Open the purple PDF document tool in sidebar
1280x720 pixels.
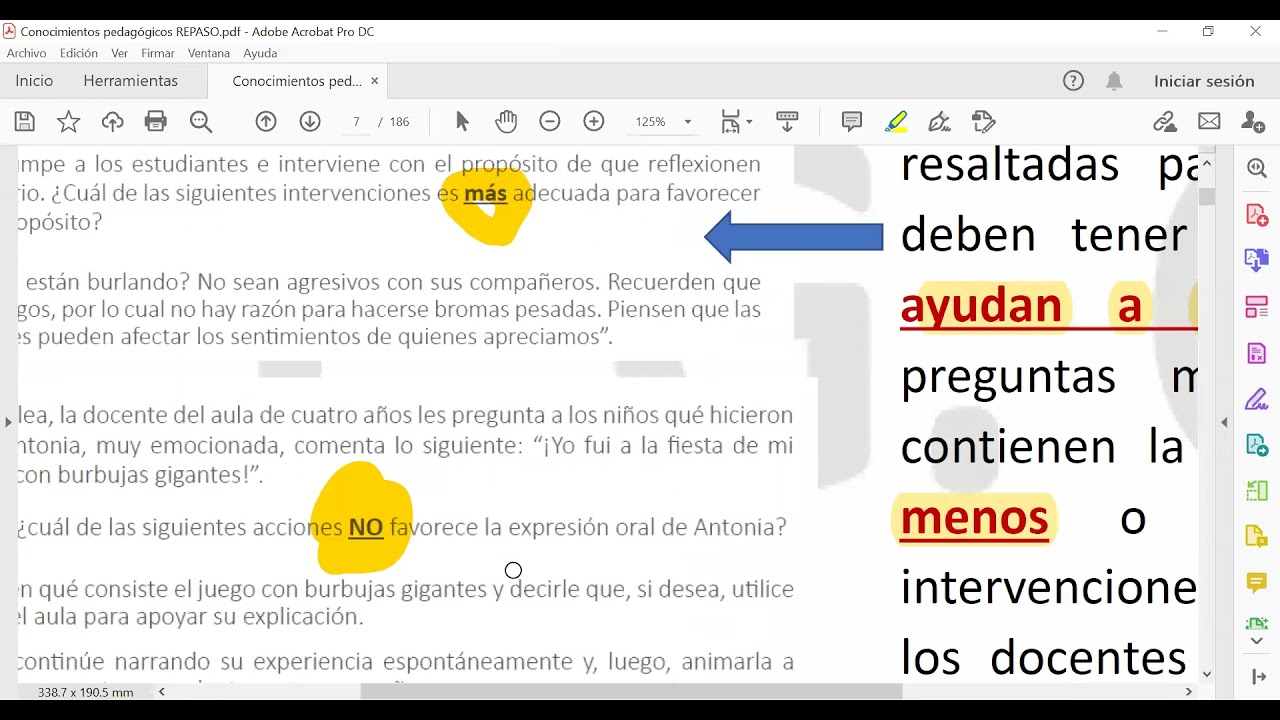click(x=1257, y=353)
